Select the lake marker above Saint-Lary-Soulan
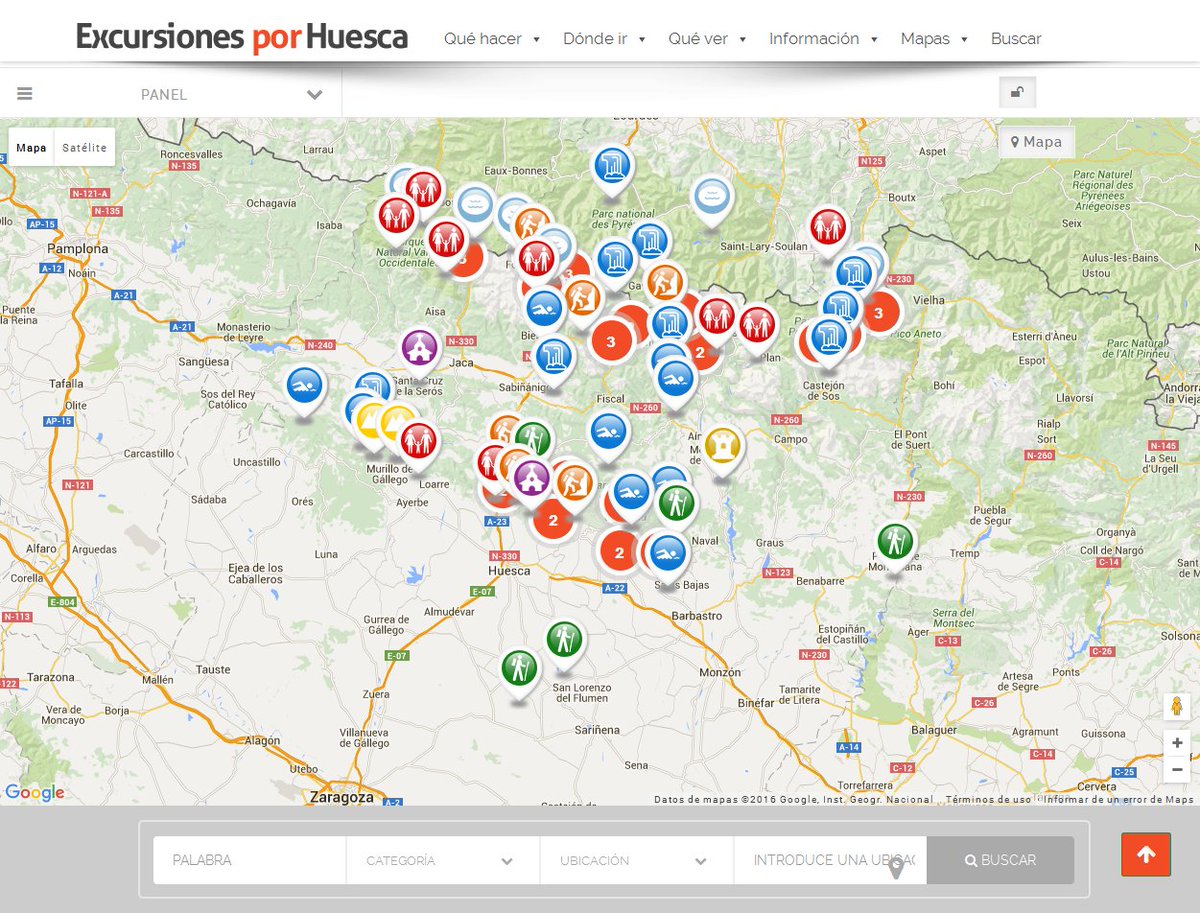Viewport: 1200px width, 913px height. (x=712, y=199)
